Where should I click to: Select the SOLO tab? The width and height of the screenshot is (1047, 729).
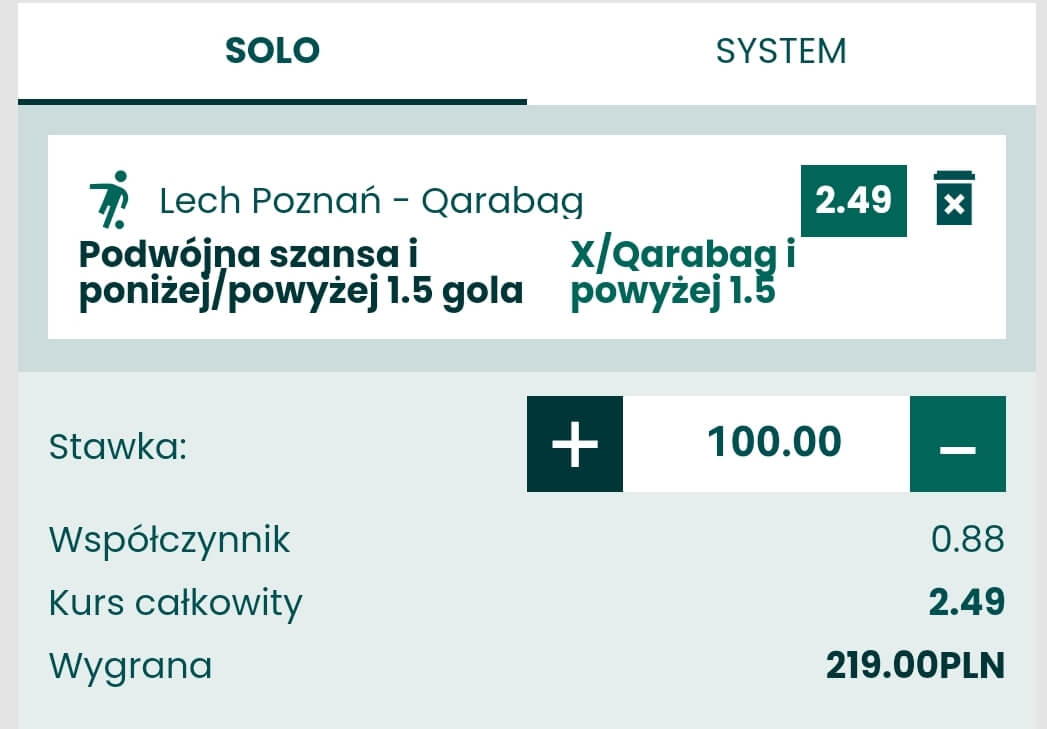(272, 51)
